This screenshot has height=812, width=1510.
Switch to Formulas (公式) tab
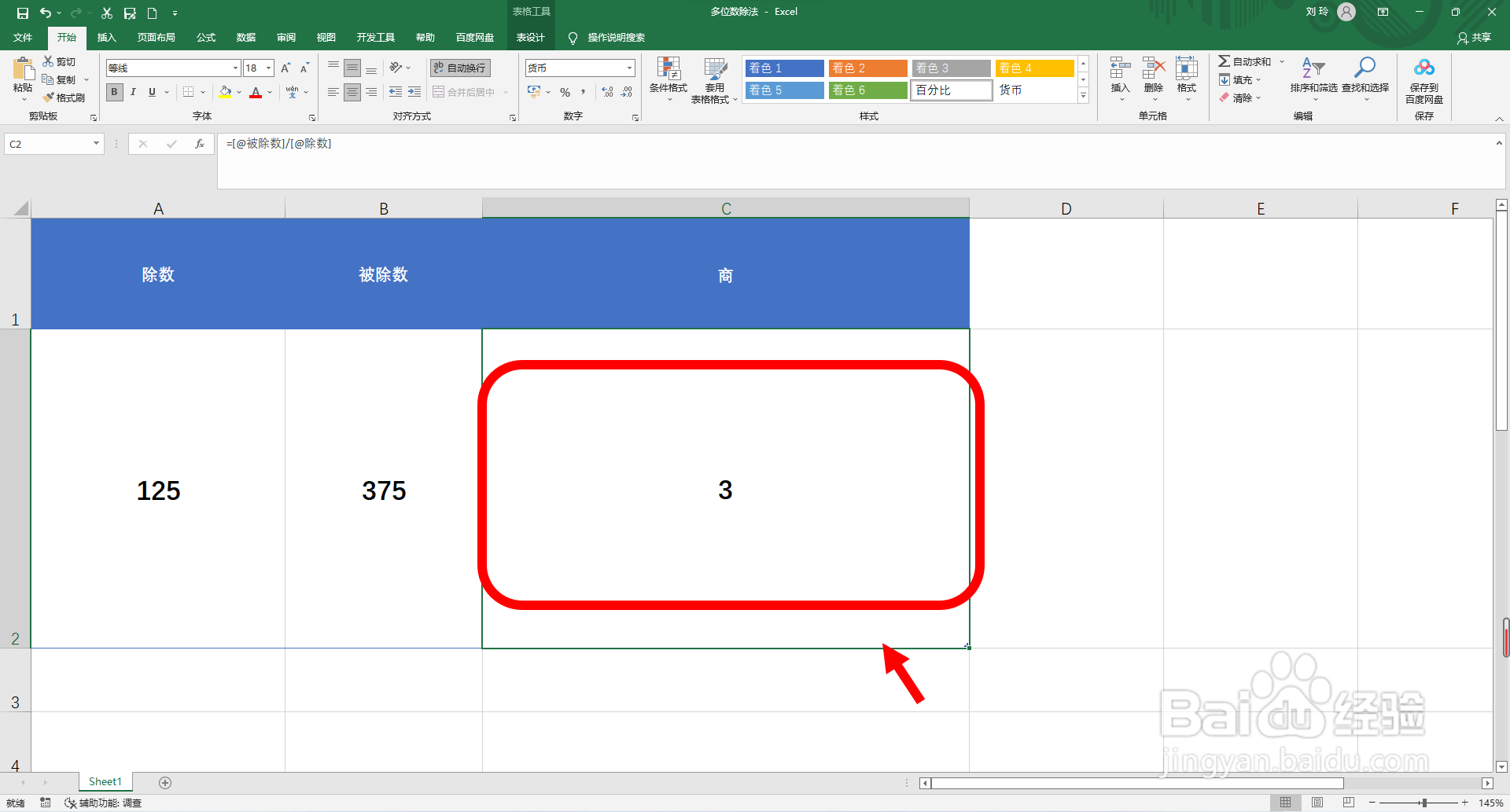point(206,38)
